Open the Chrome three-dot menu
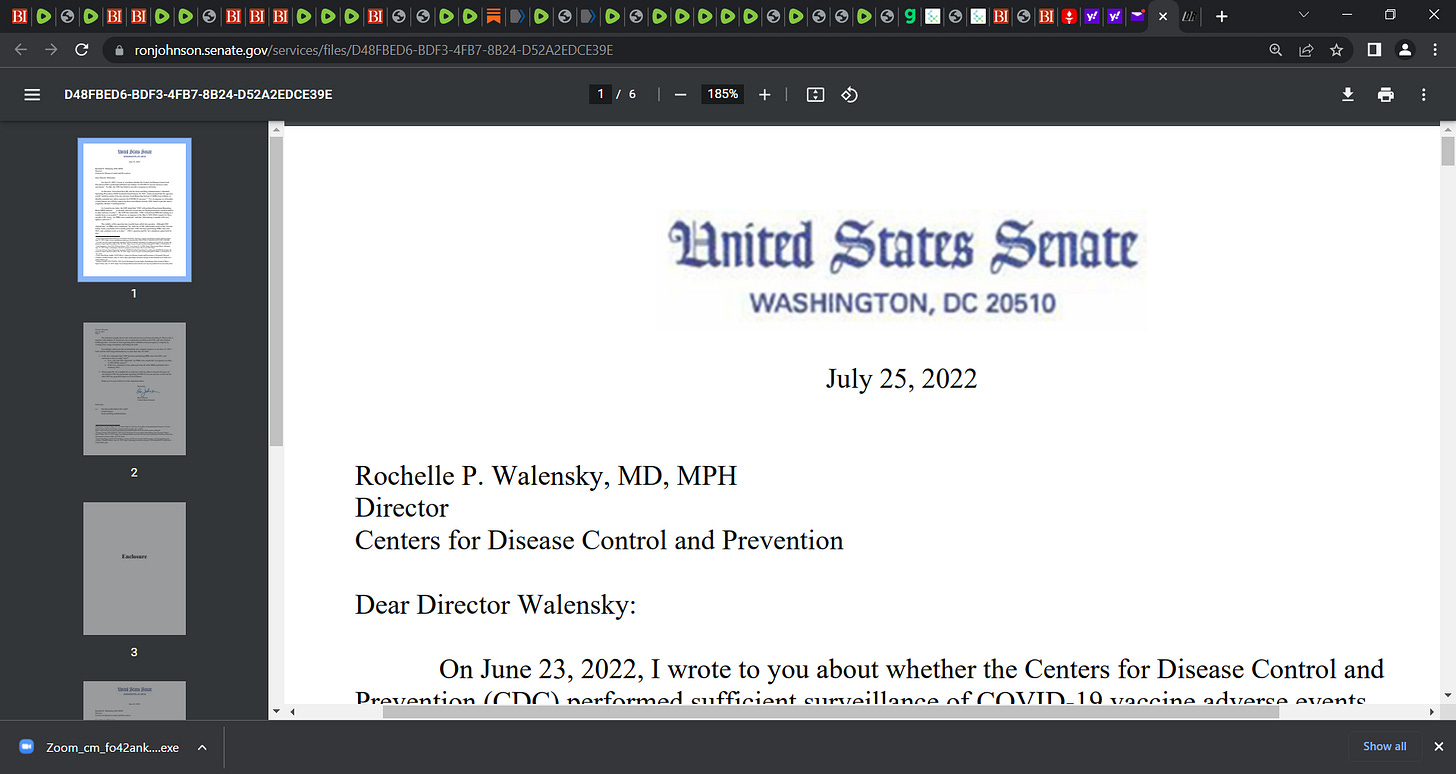The height and width of the screenshot is (774, 1456). coord(1435,50)
